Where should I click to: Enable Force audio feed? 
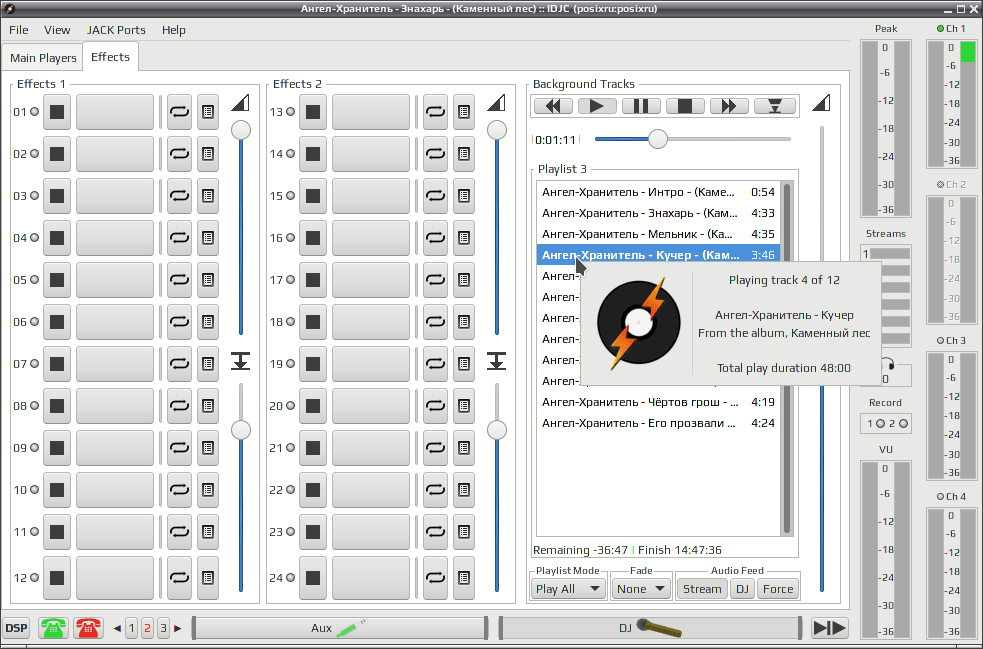(778, 589)
